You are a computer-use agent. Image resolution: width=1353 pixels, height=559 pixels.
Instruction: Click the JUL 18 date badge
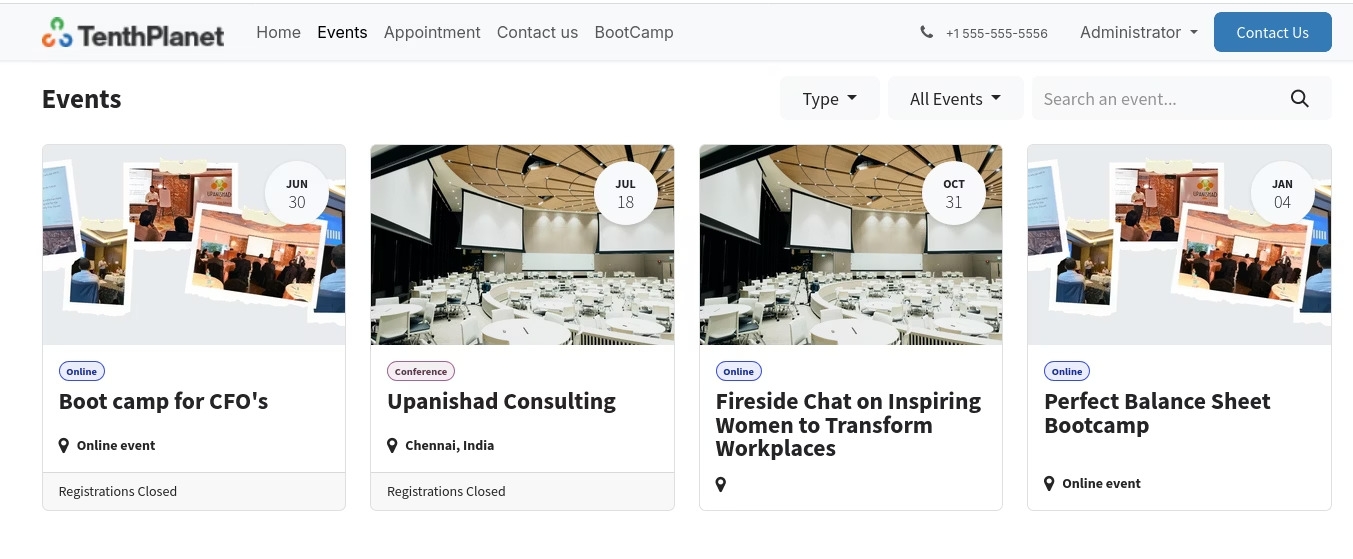[625, 193]
